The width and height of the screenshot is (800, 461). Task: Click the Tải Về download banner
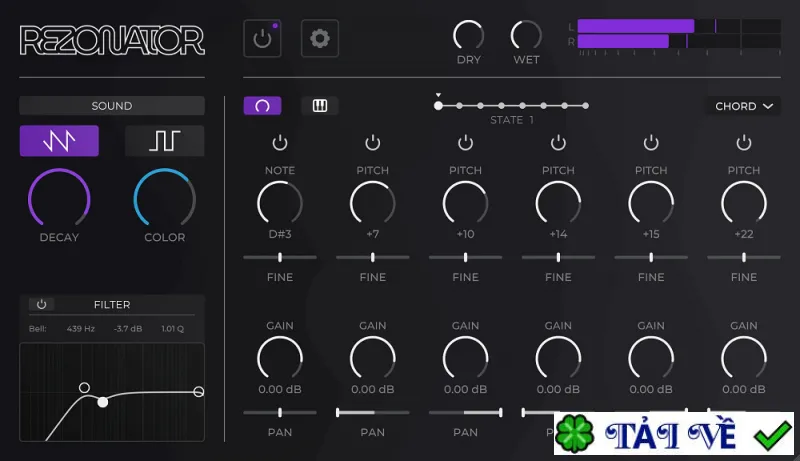pos(673,433)
